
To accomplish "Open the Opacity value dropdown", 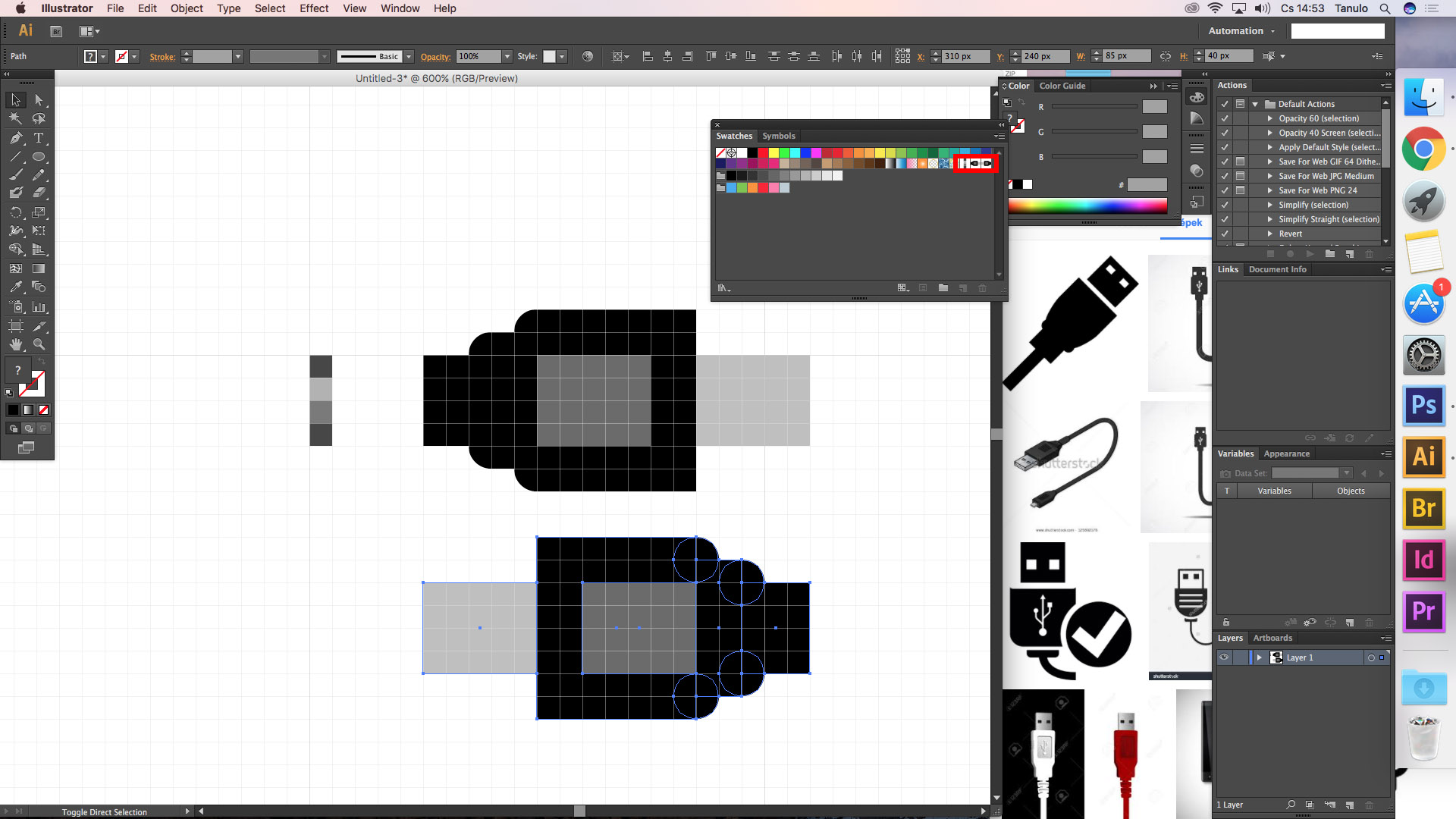I will click(507, 56).
